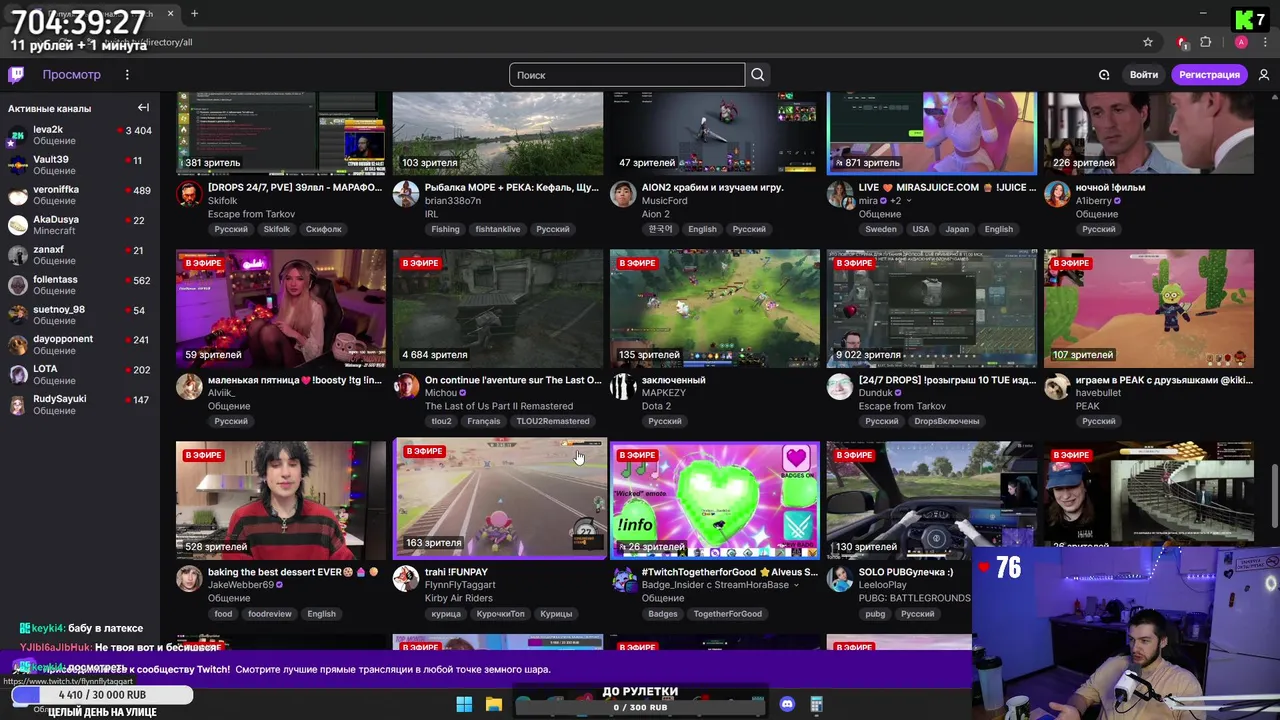
Task: Collapse the Активные каналы sidebar
Action: (x=143, y=108)
